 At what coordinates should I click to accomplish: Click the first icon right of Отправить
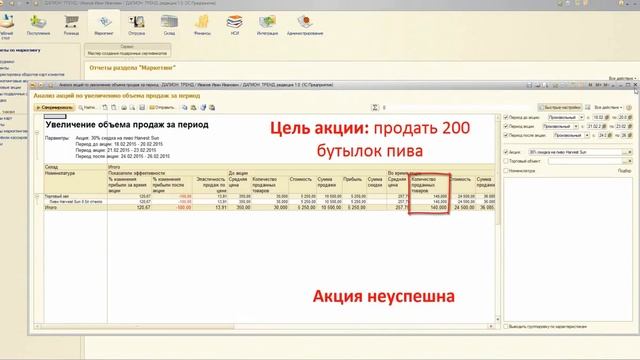[x=184, y=107]
